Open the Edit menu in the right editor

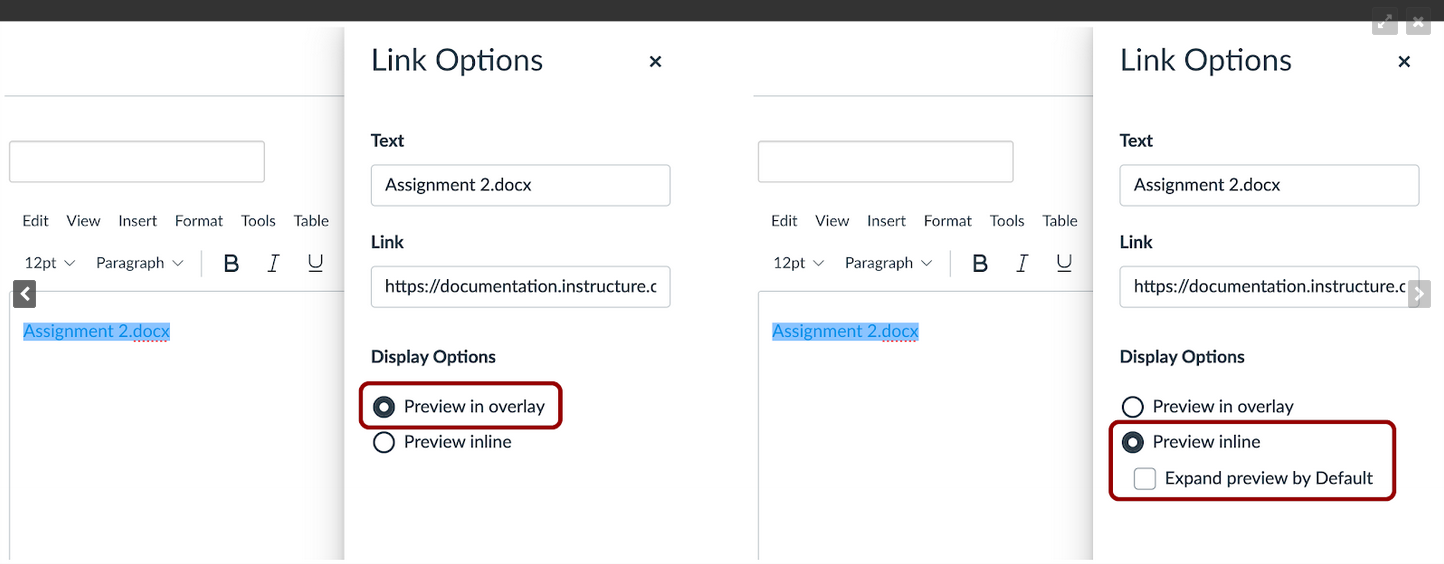[x=785, y=221]
